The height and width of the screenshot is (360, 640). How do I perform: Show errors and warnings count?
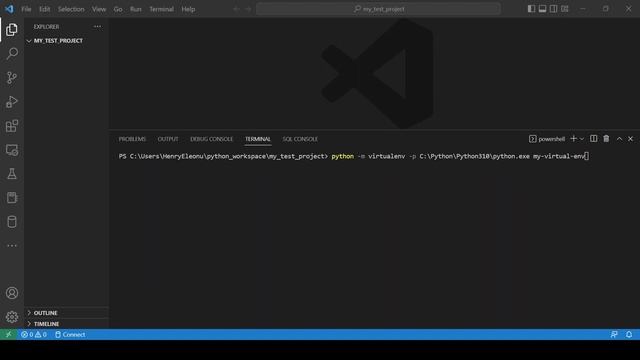tap(34, 334)
